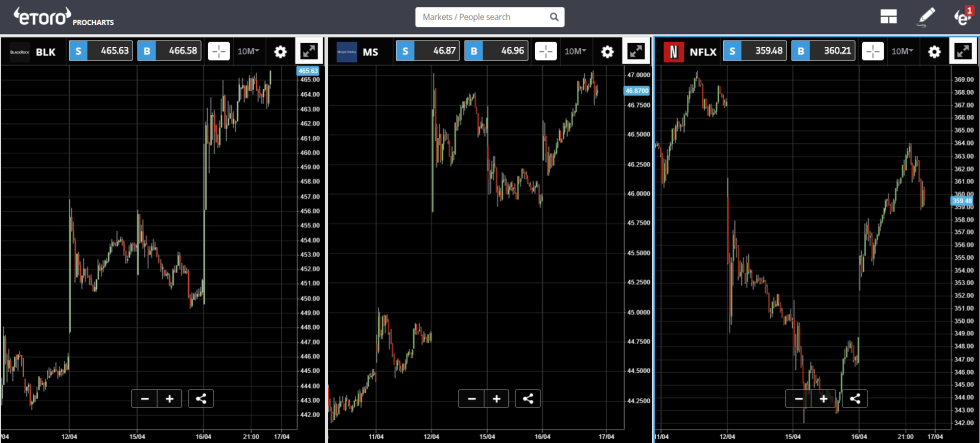980x443 pixels.
Task: Select the NFLX instrument name label
Action: 705,52
